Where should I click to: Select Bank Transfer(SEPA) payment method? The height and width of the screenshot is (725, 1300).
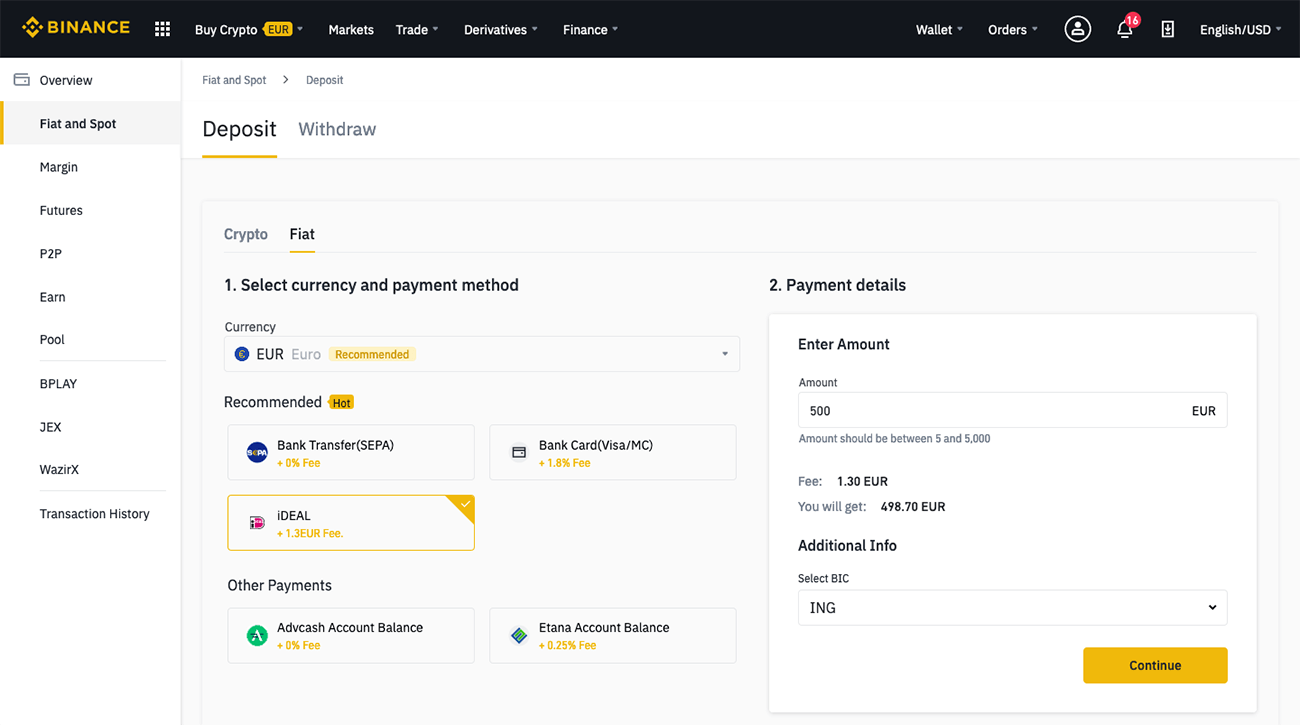point(351,452)
